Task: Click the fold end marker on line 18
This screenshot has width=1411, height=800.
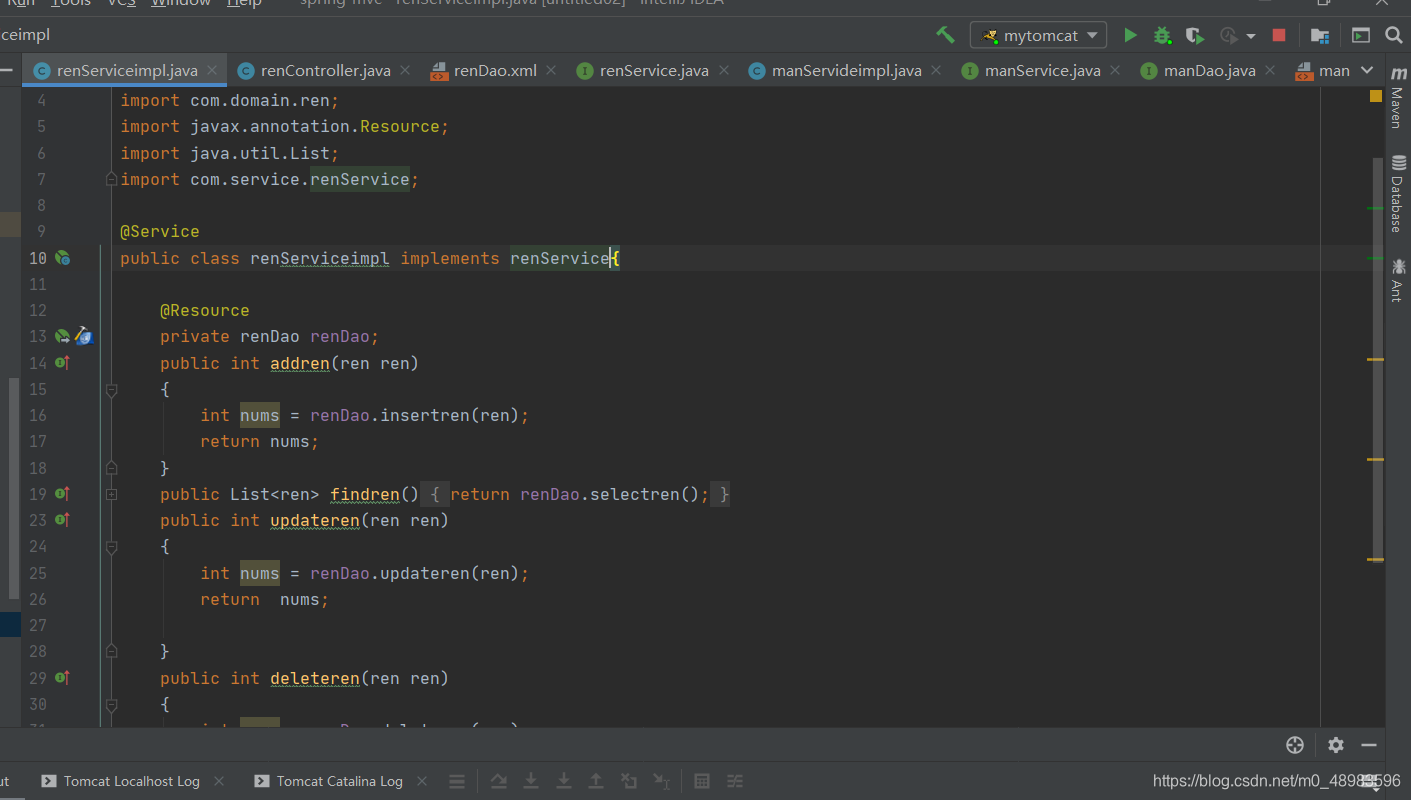Action: (x=111, y=468)
